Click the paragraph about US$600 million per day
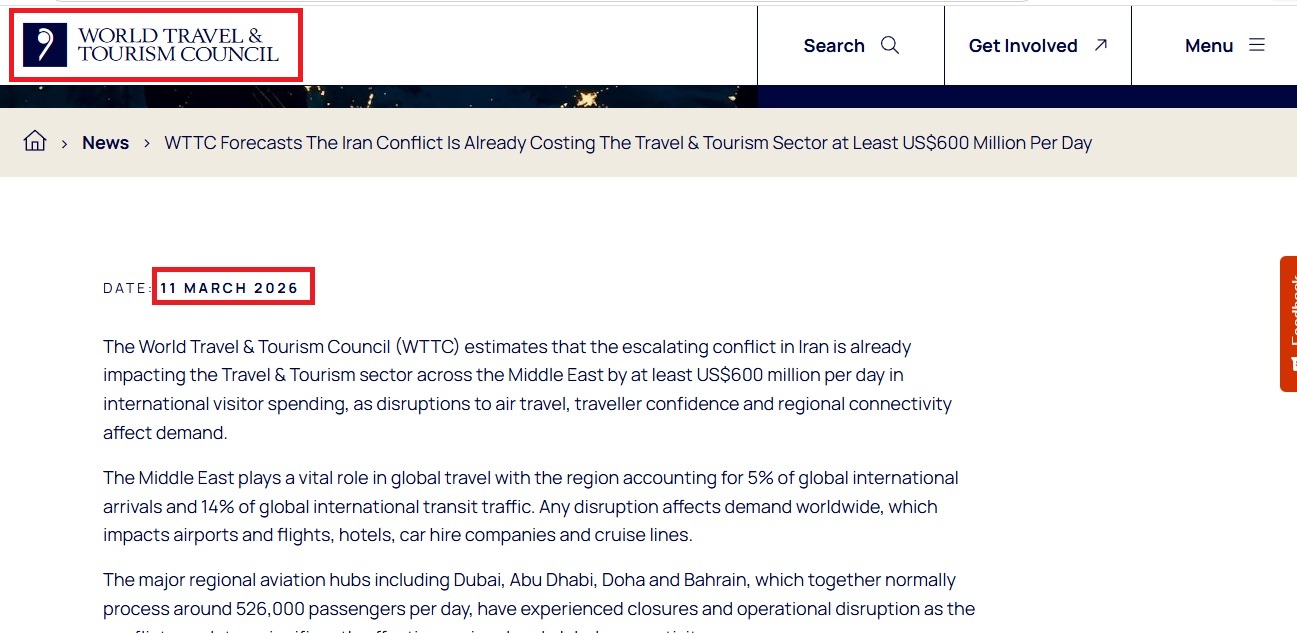Screen dimensions: 1297x633 (x=528, y=390)
